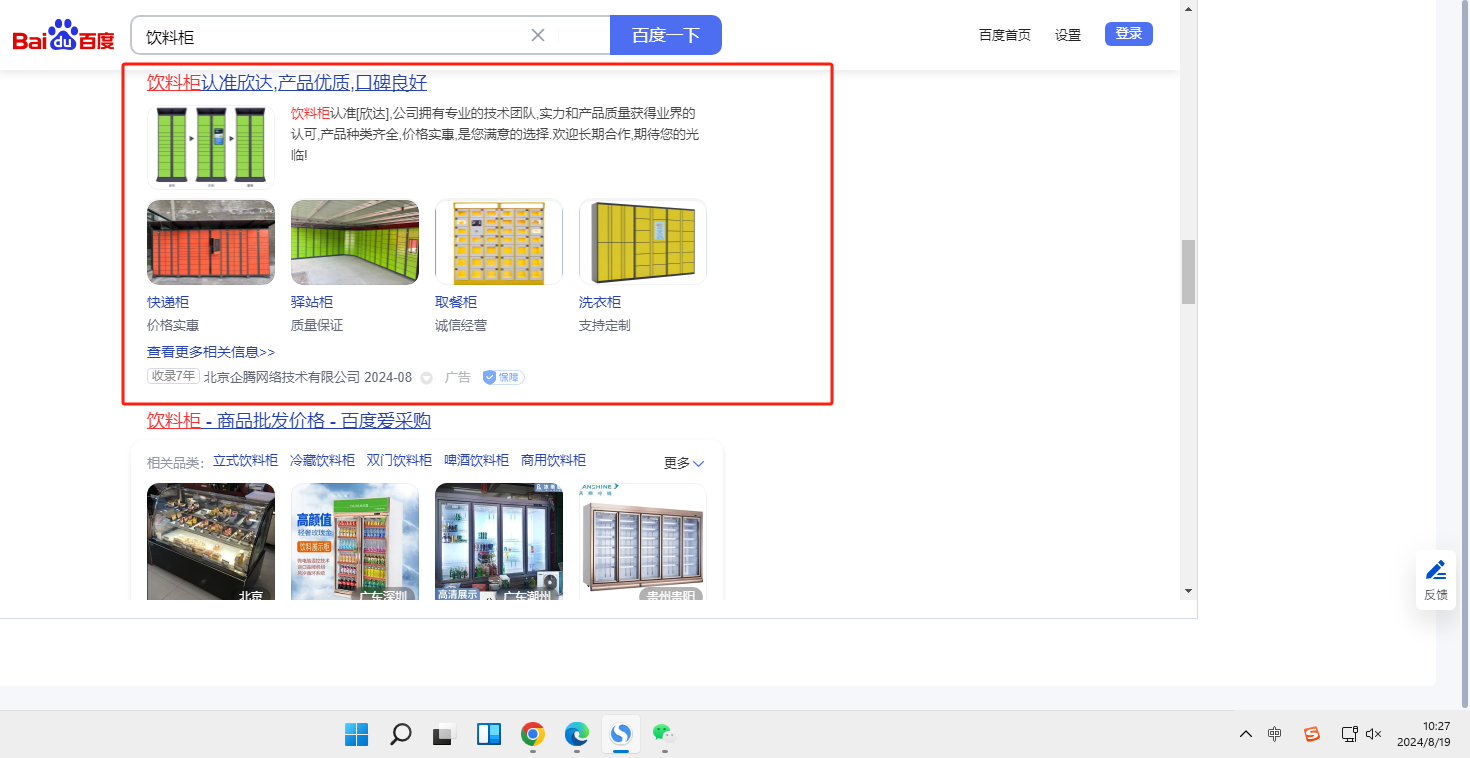Select the 双门饮料柜 category
Screen dimensions: 1470x758
(x=399, y=460)
